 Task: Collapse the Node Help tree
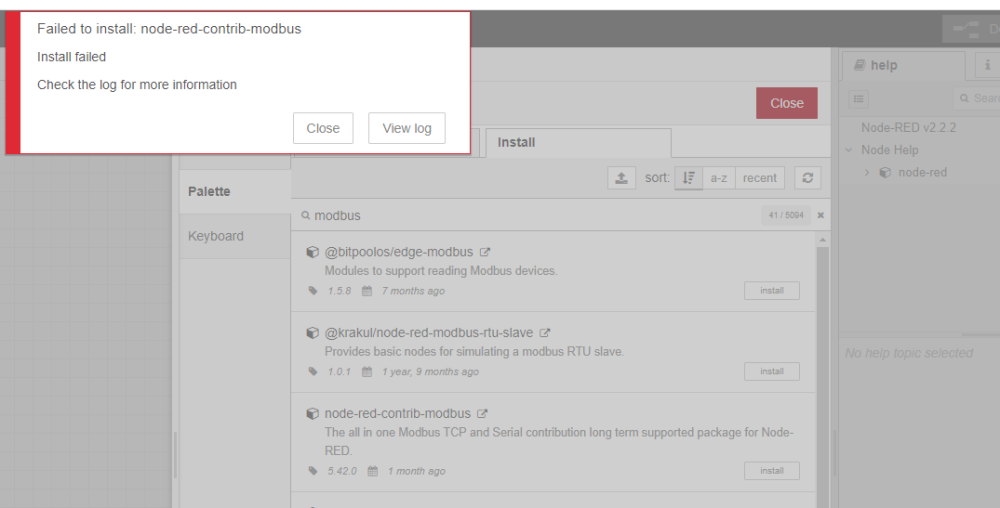click(x=849, y=150)
